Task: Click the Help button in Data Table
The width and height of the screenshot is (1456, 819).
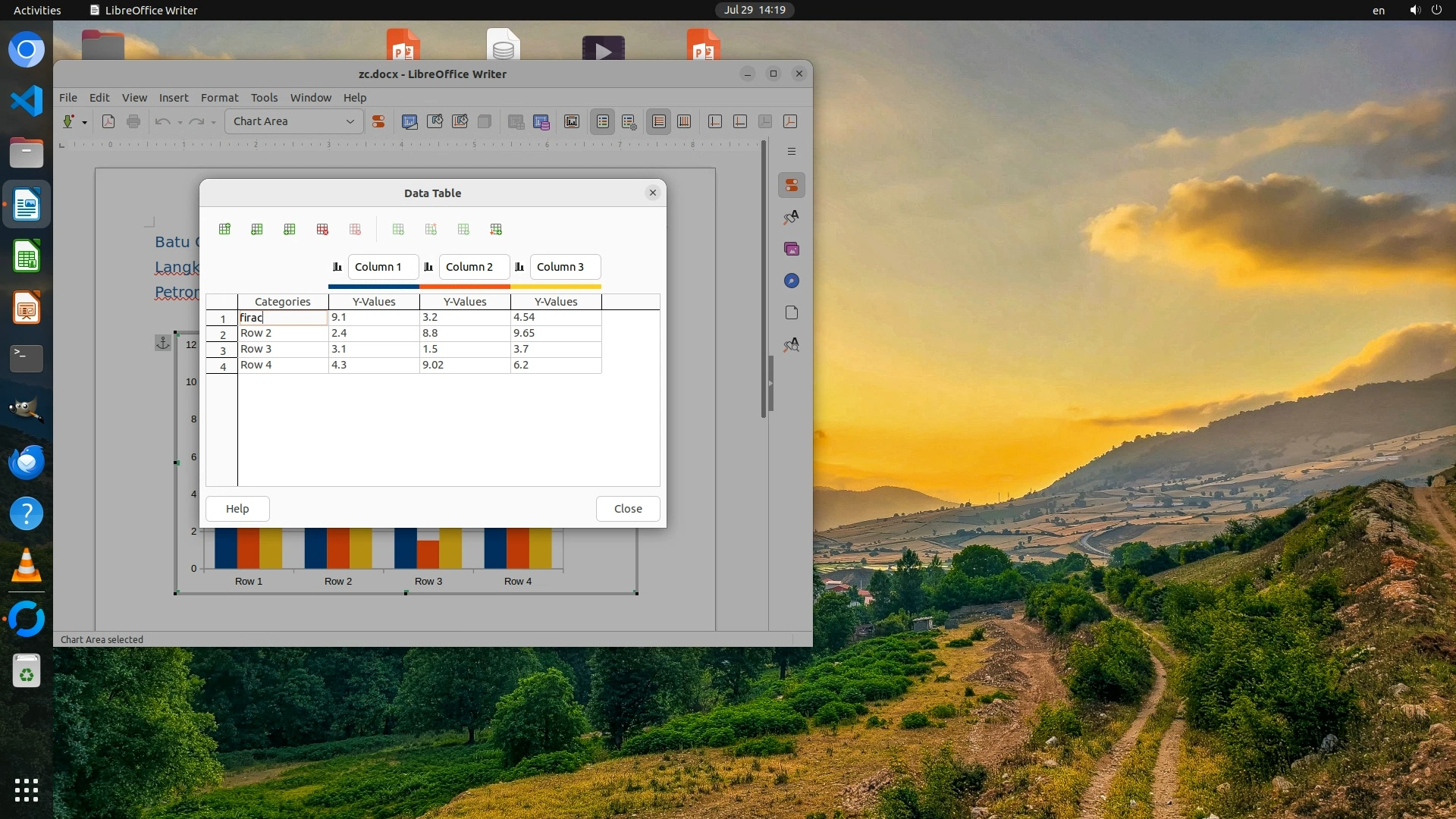Action: (237, 509)
